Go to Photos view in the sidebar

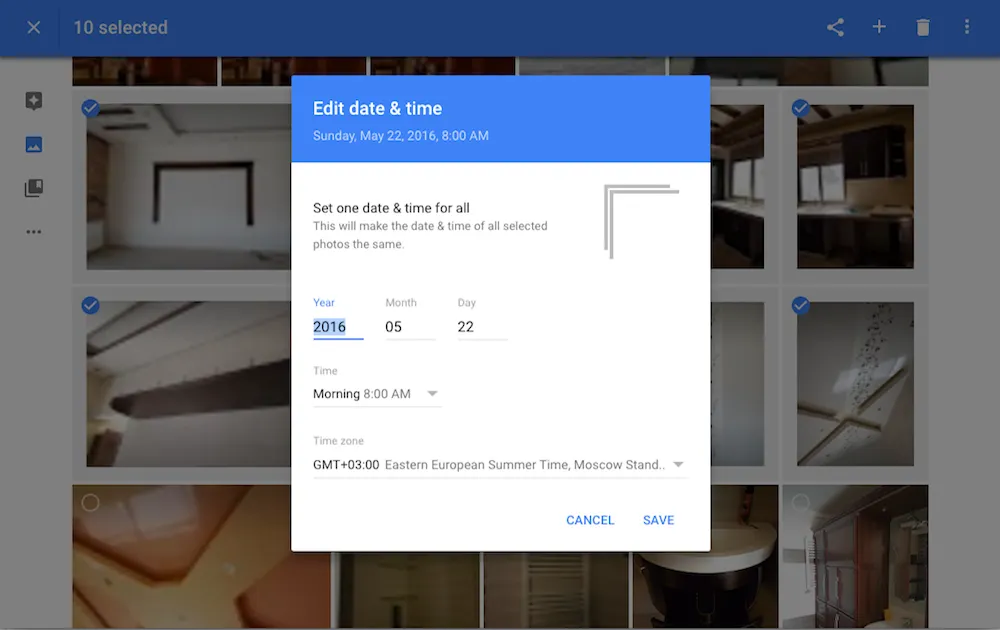[33, 144]
